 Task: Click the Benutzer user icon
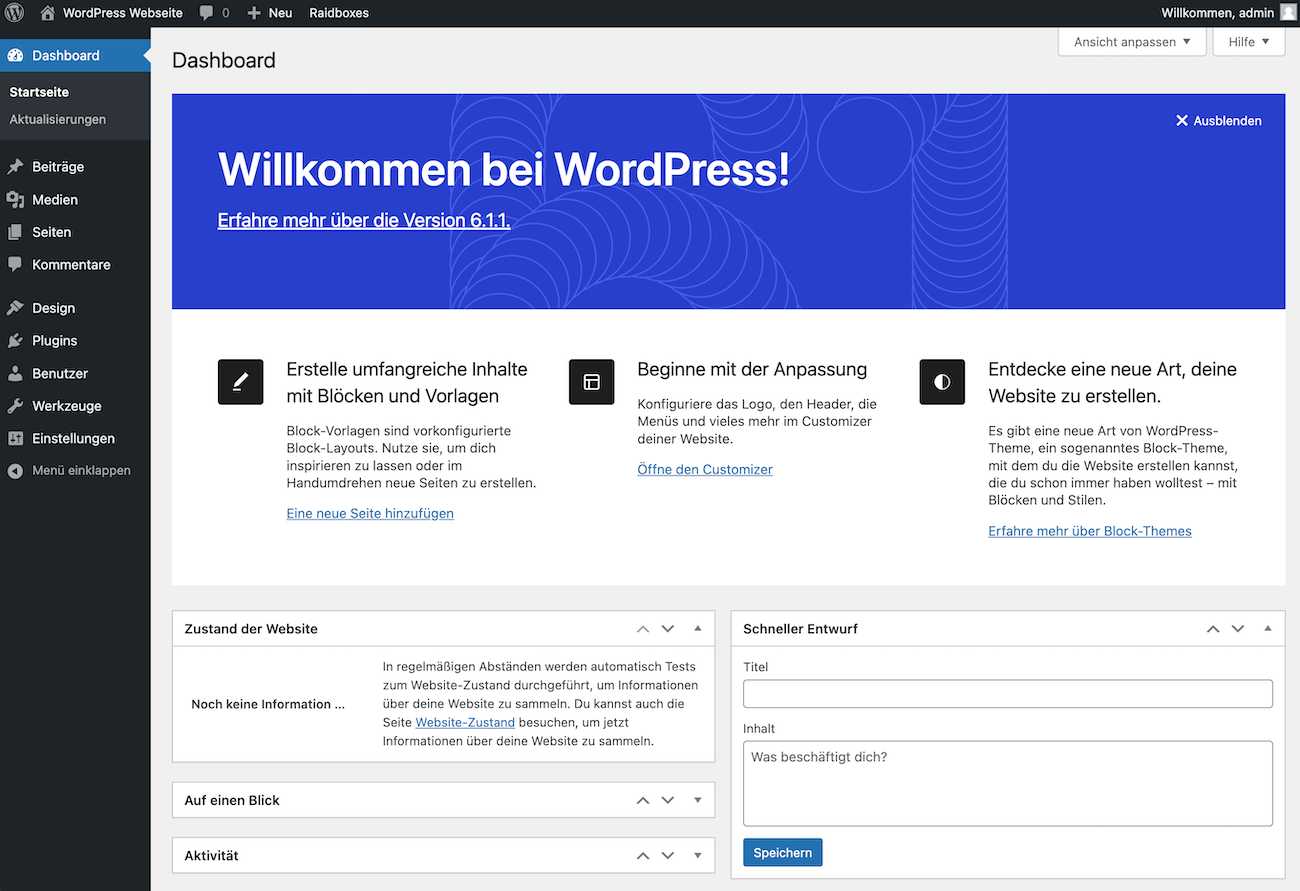(15, 373)
